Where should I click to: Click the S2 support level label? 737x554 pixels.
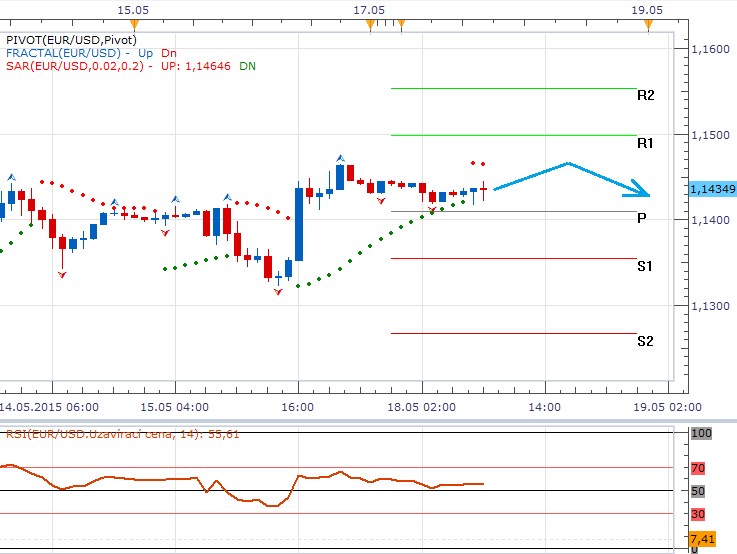click(x=645, y=341)
